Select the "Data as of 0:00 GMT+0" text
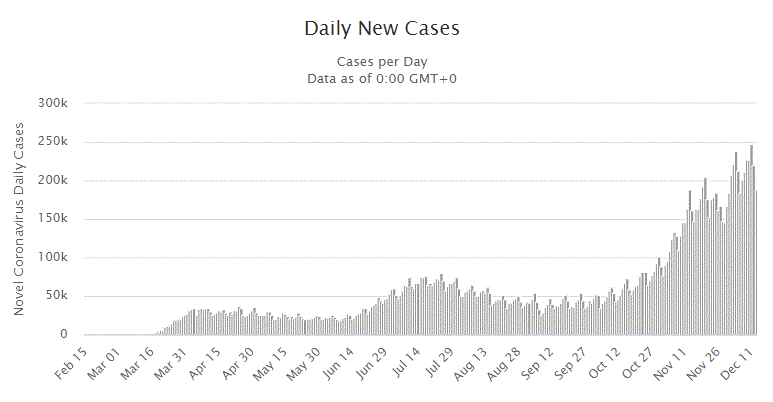The height and width of the screenshot is (402, 773). (x=382, y=78)
